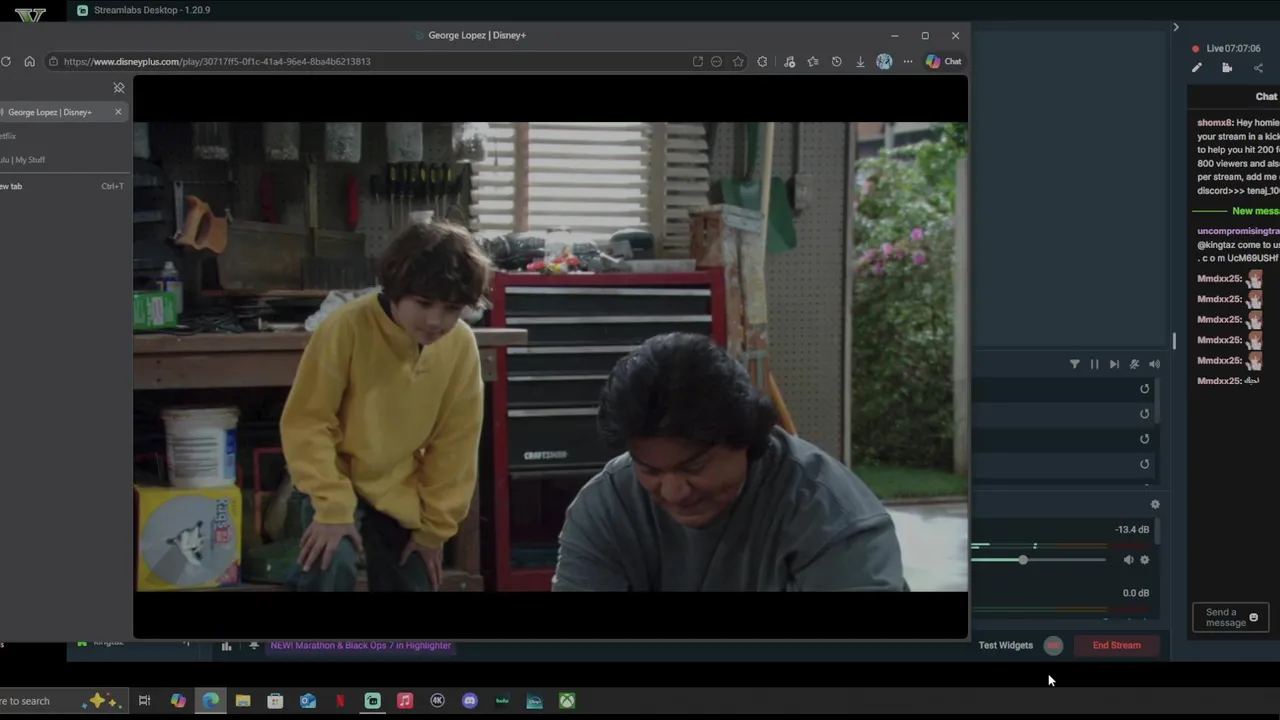Click the Copilot Chat icon in the browser toolbar

point(943,61)
